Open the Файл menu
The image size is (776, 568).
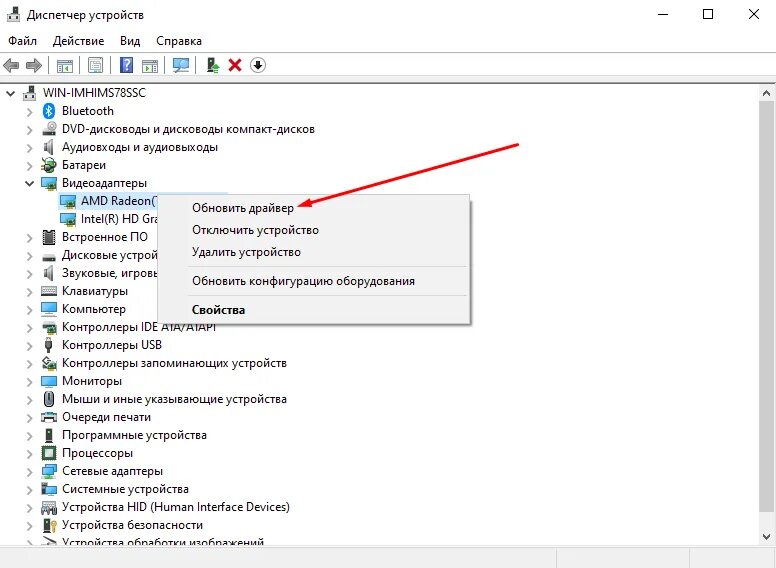(22, 41)
